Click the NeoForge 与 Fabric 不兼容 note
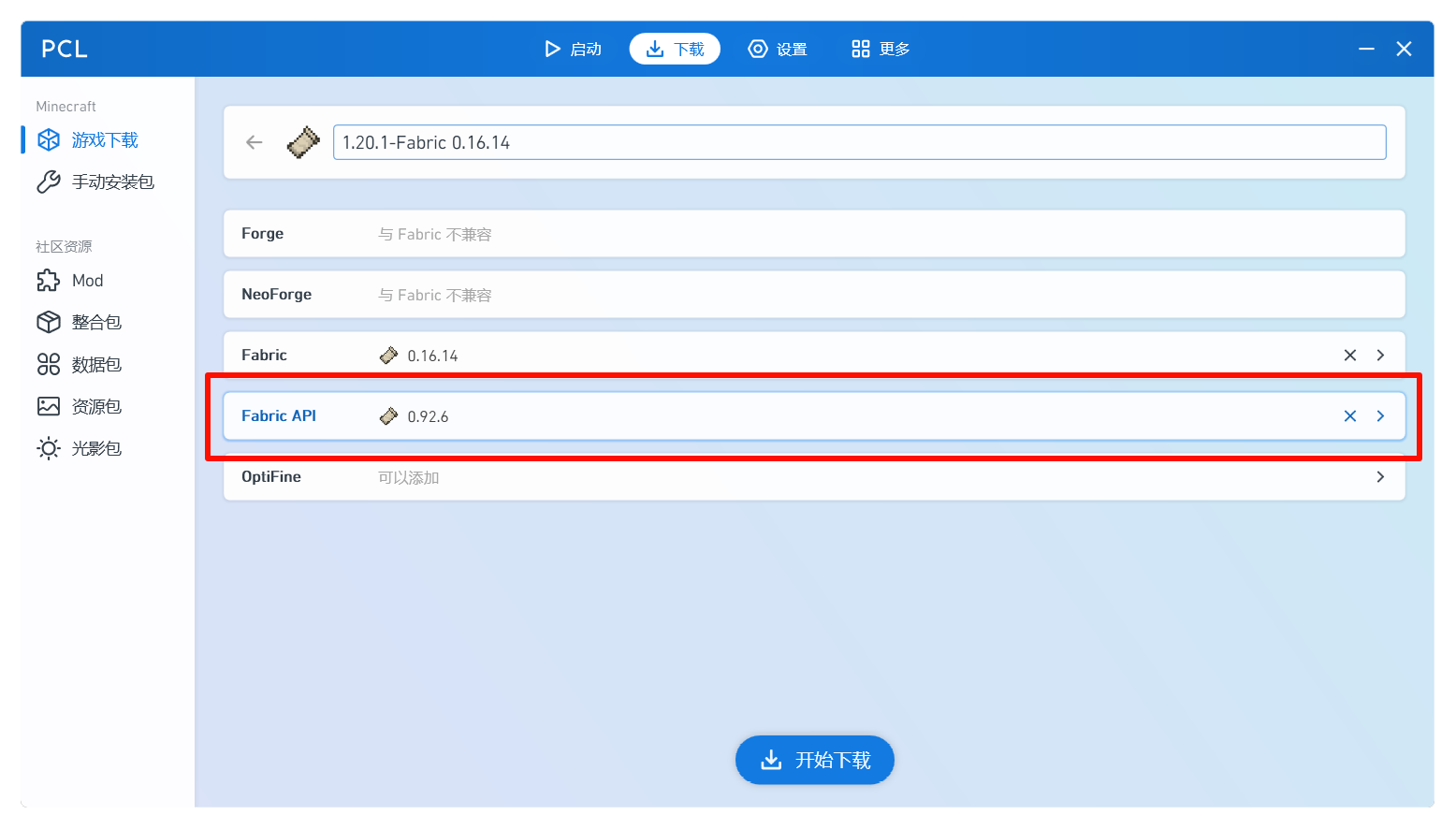 click(434, 296)
